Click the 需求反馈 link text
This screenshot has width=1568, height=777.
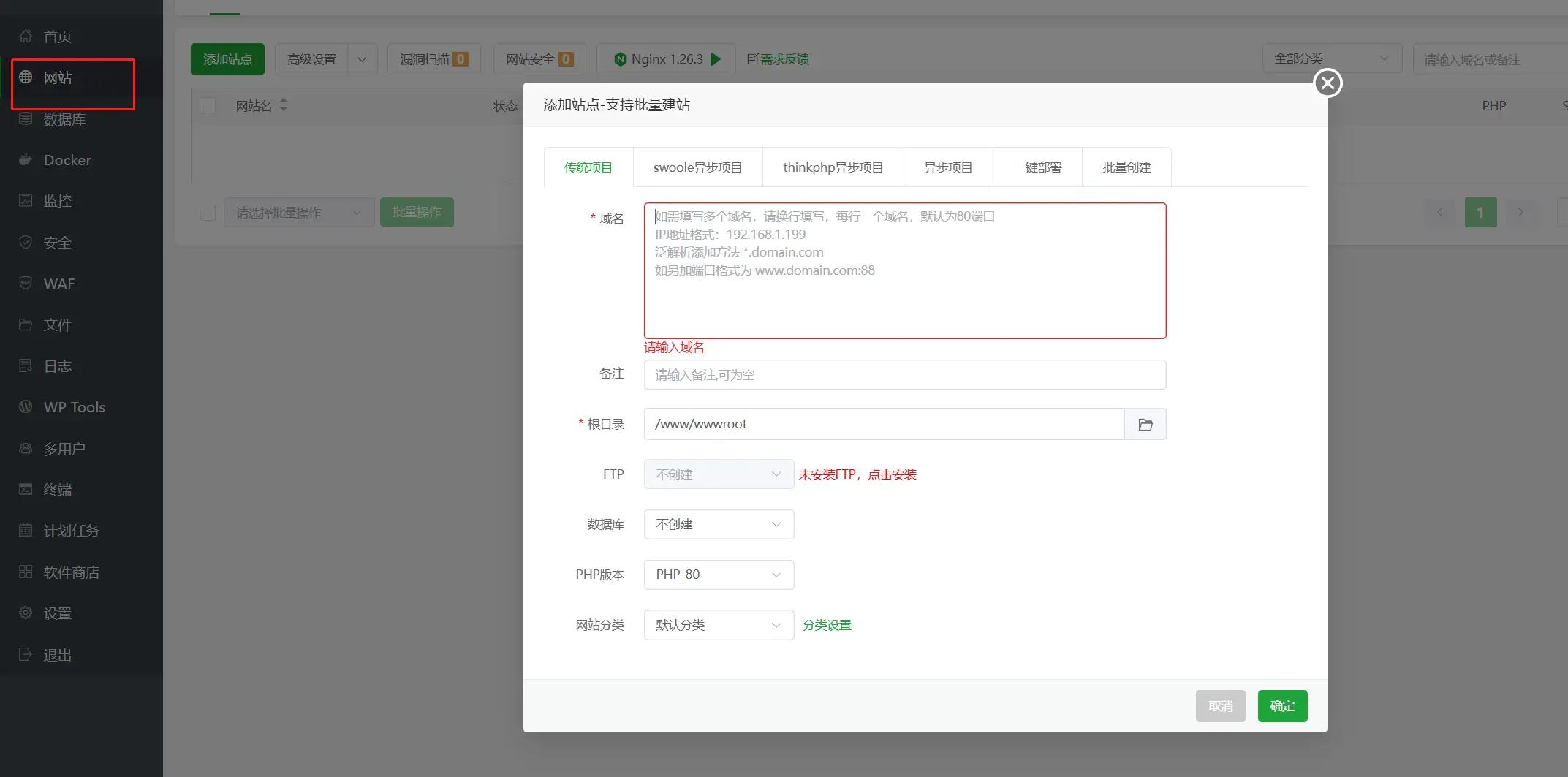(784, 59)
